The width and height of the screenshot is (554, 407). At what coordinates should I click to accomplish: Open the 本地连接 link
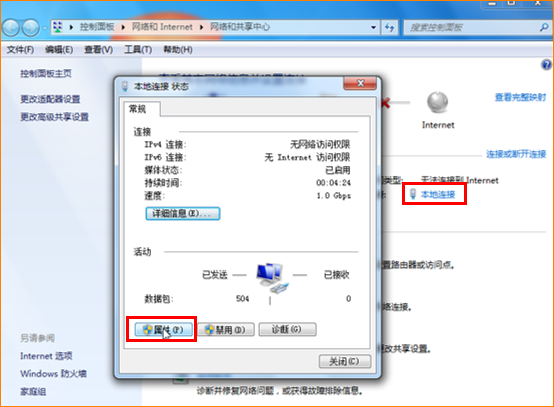(x=438, y=194)
